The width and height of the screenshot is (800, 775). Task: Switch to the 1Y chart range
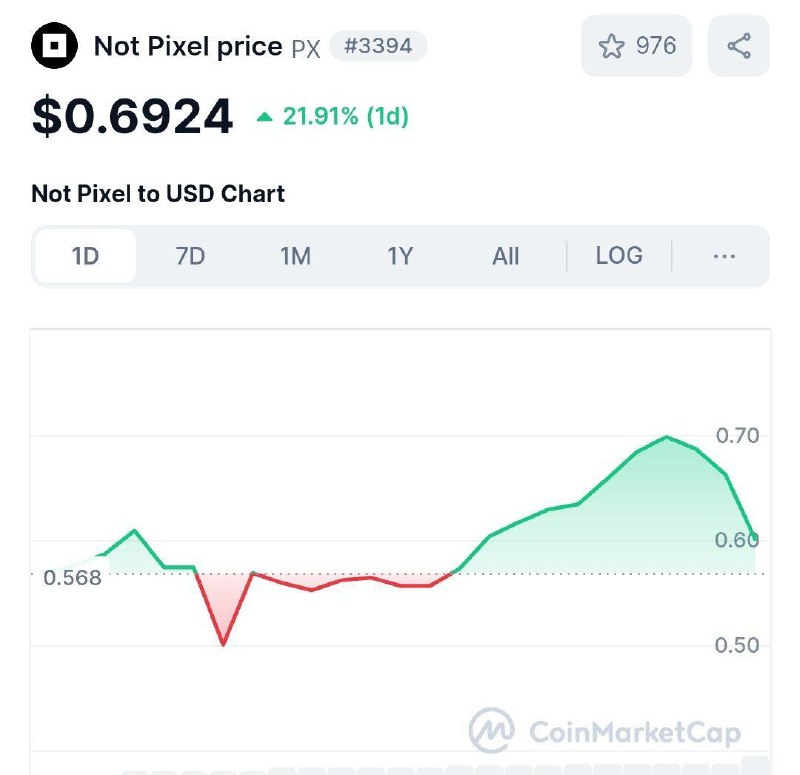point(400,256)
